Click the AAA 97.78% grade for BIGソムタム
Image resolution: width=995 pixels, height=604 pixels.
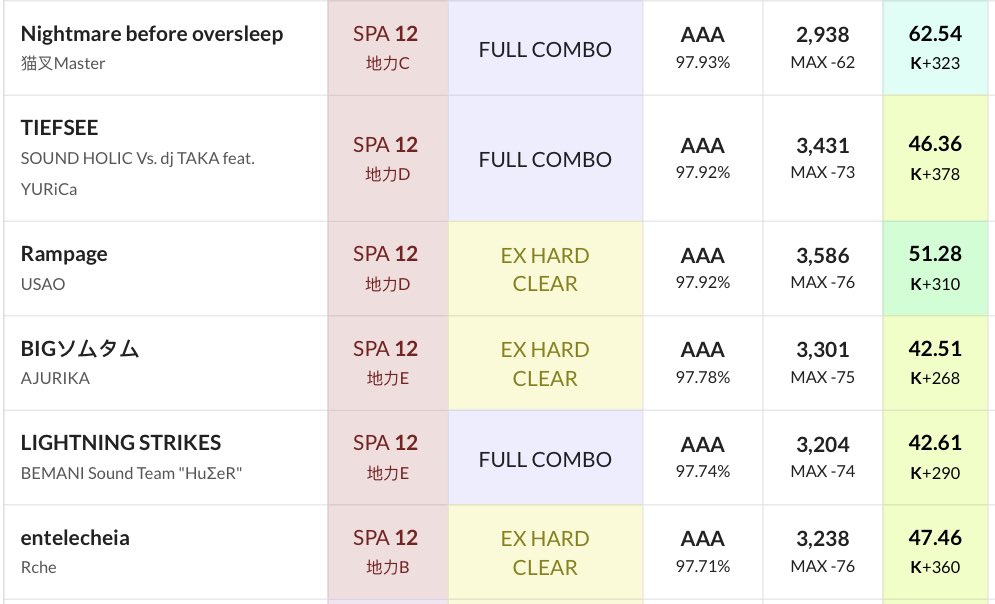coord(703,362)
